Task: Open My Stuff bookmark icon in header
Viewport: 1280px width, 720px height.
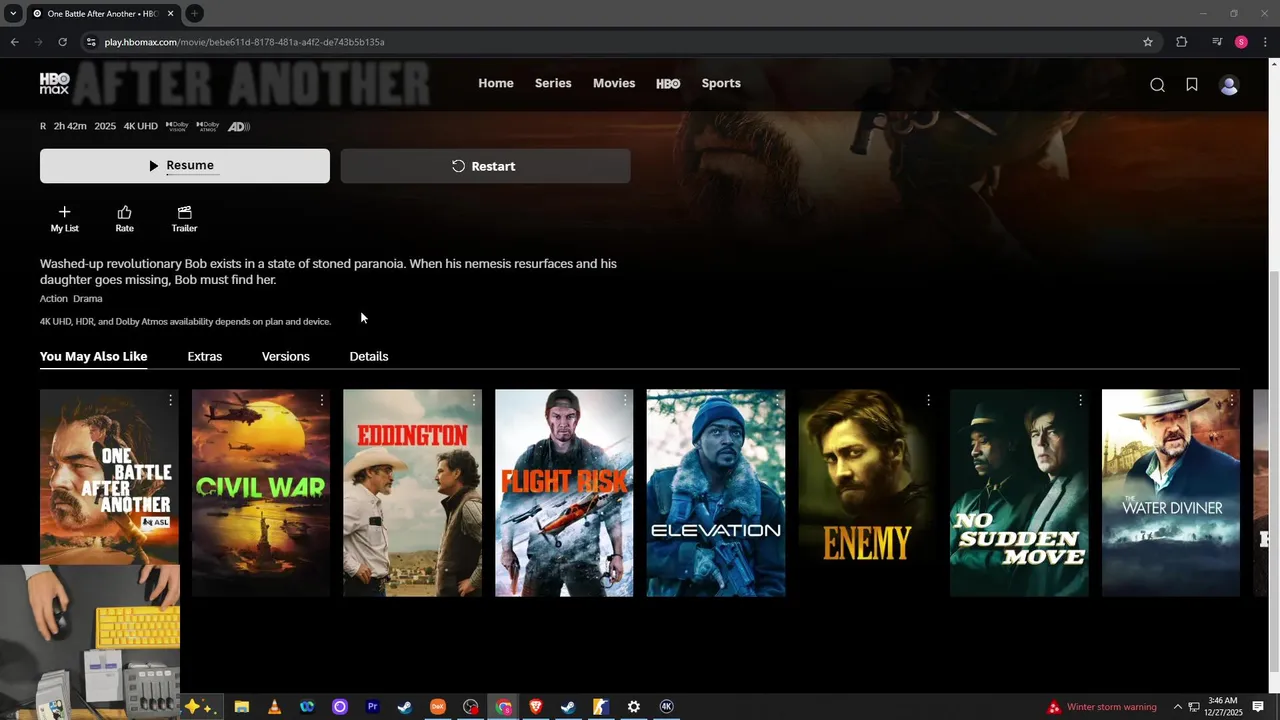Action: tap(1192, 85)
